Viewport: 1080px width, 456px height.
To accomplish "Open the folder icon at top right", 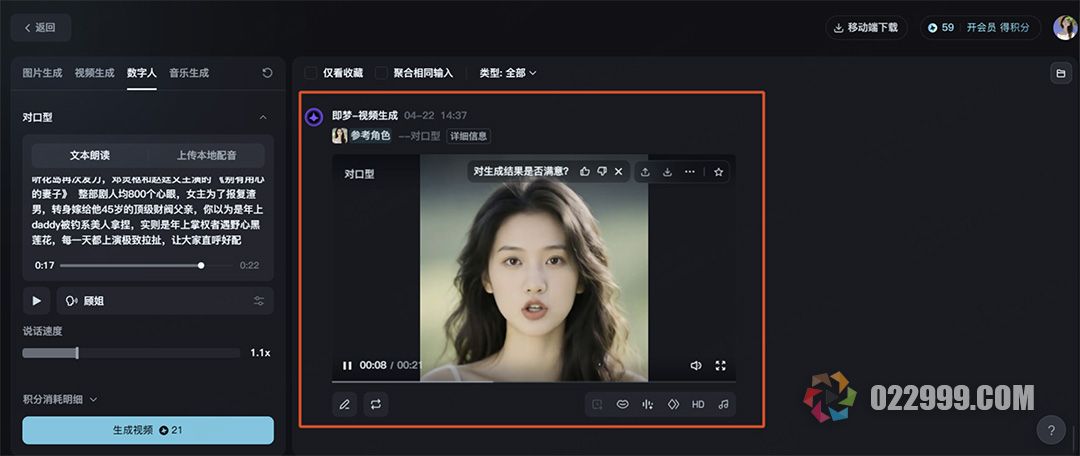I will click(1061, 73).
